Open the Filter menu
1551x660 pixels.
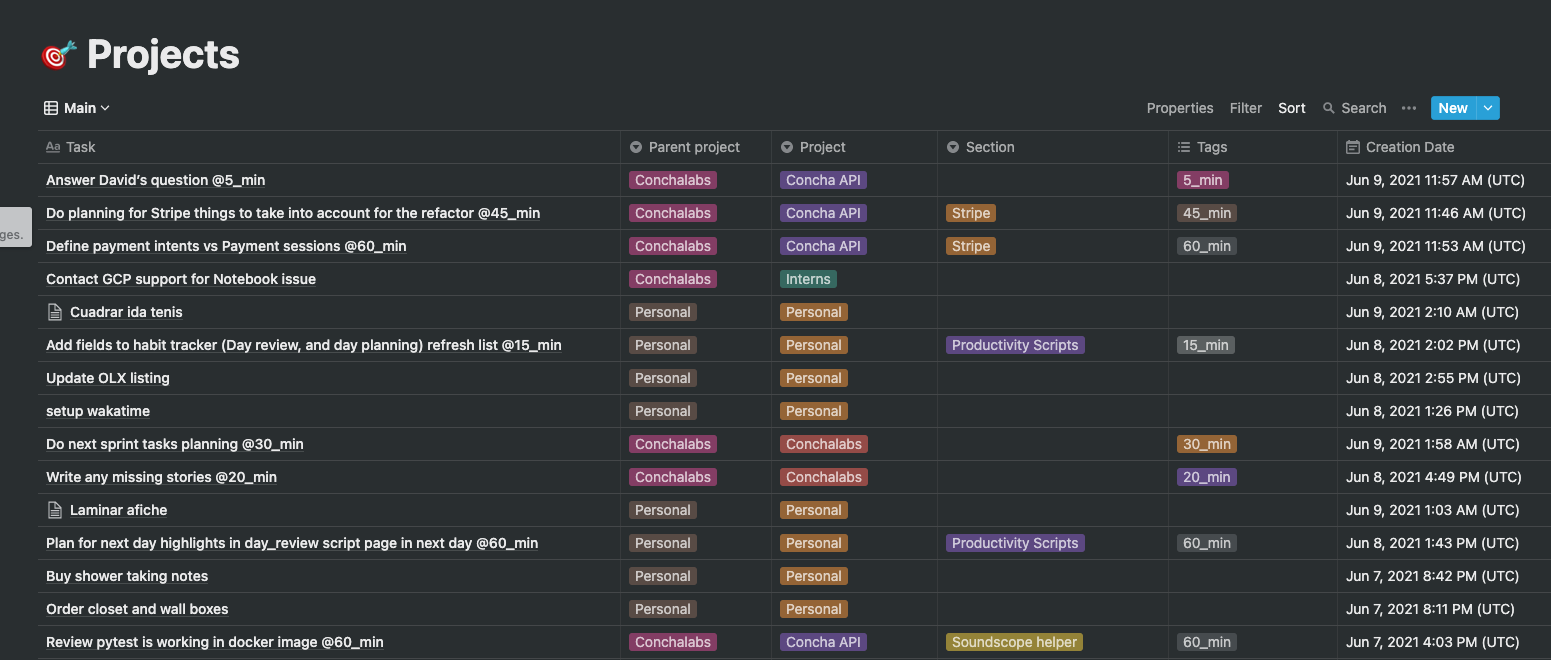click(x=1246, y=108)
